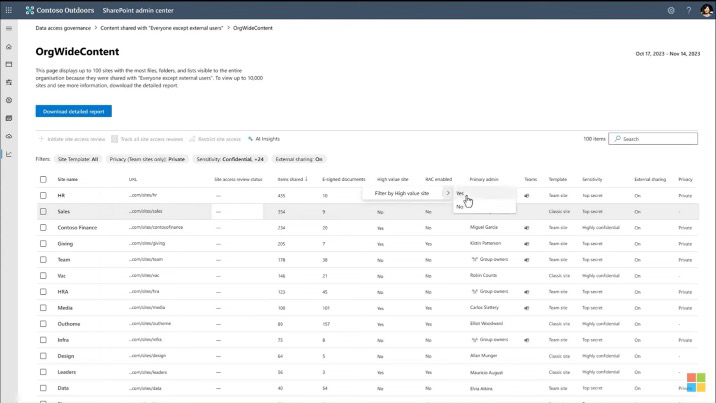
Task: Toggle the select all rows checkbox
Action: click(x=43, y=179)
